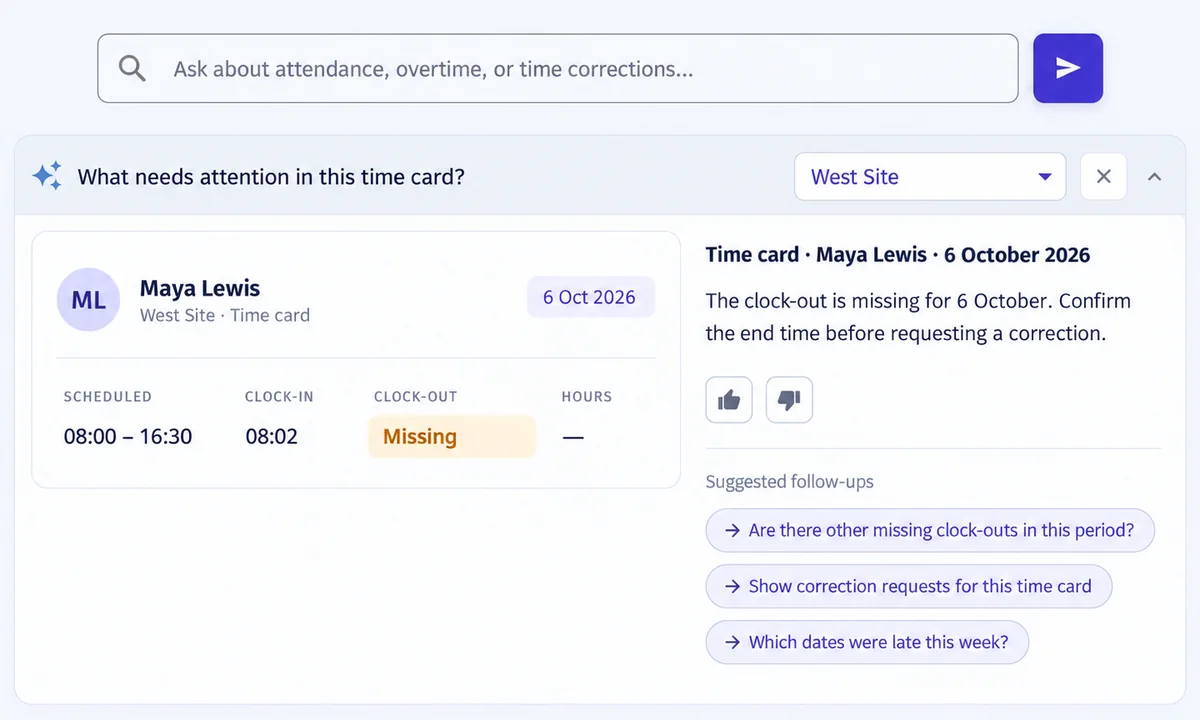Select Show correction requests follow-up
Image resolution: width=1200 pixels, height=720 pixels.
pyautogui.click(x=909, y=586)
